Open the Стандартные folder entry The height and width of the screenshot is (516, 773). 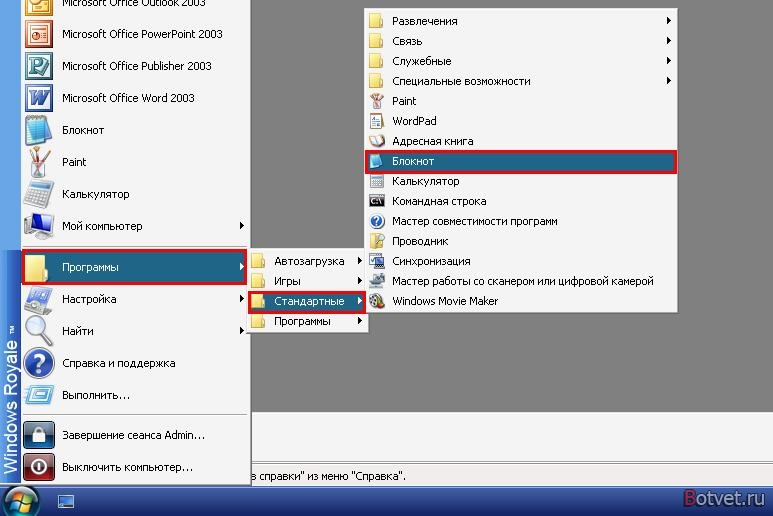(x=307, y=301)
